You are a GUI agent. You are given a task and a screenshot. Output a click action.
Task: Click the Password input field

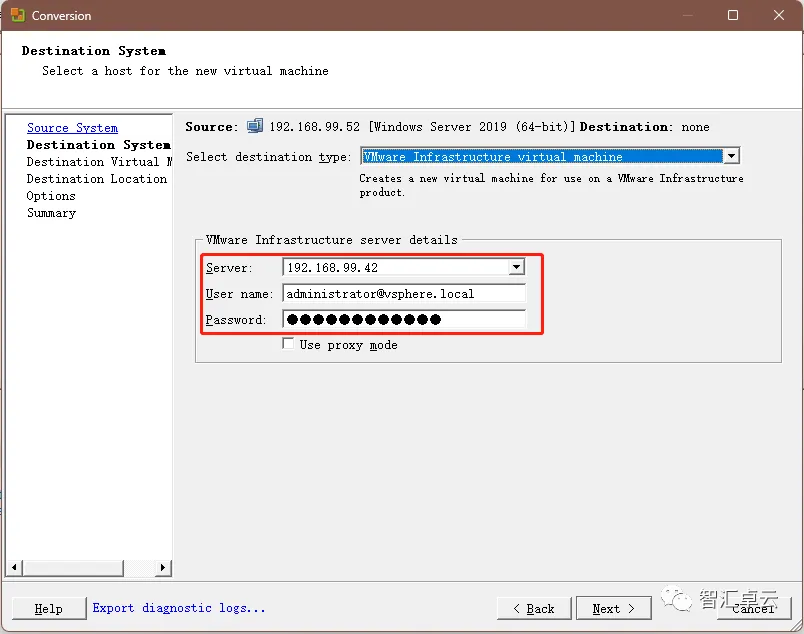click(x=404, y=320)
